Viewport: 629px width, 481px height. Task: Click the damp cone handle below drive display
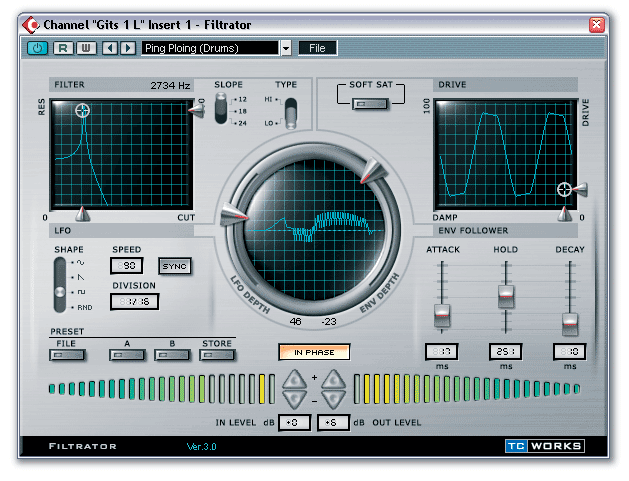pos(564,214)
